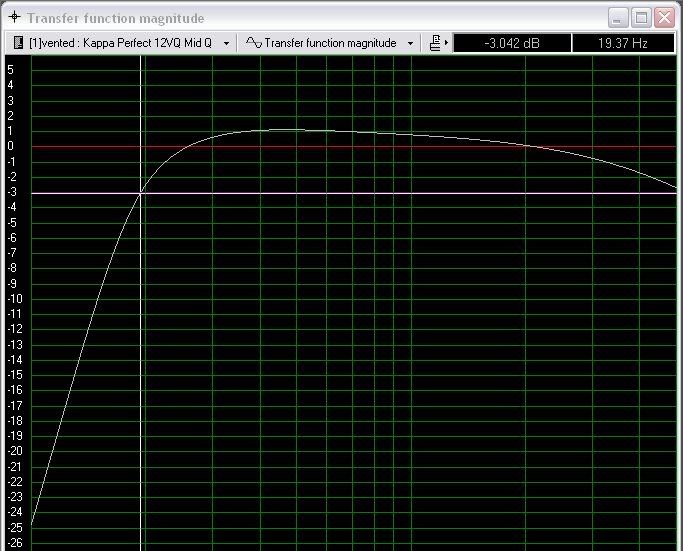Click the 19.37 Hz readout field
The image size is (683, 551).
(623, 43)
